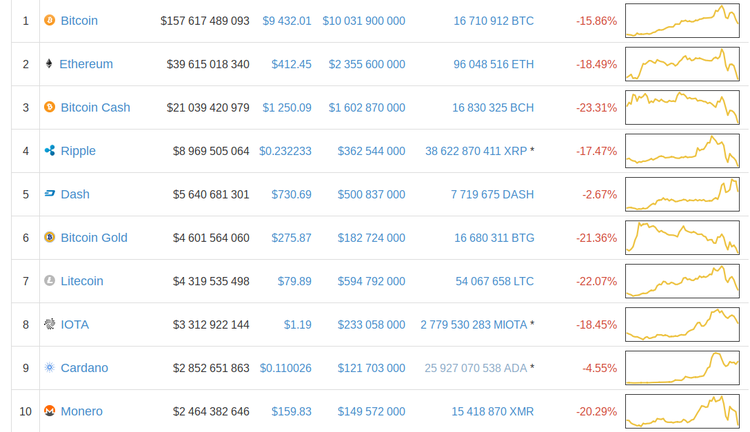Viewport: 750px width, 432px height.
Task: Open the Litecoin name link
Action: pyautogui.click(x=82, y=281)
